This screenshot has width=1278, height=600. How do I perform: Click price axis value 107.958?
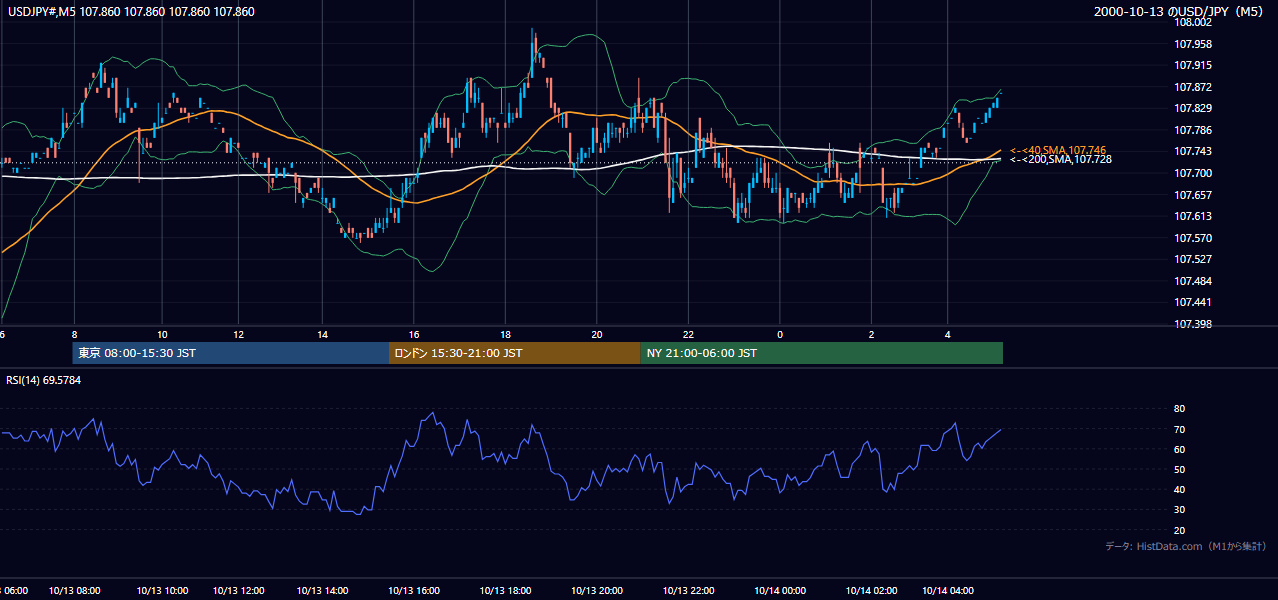pos(1192,44)
